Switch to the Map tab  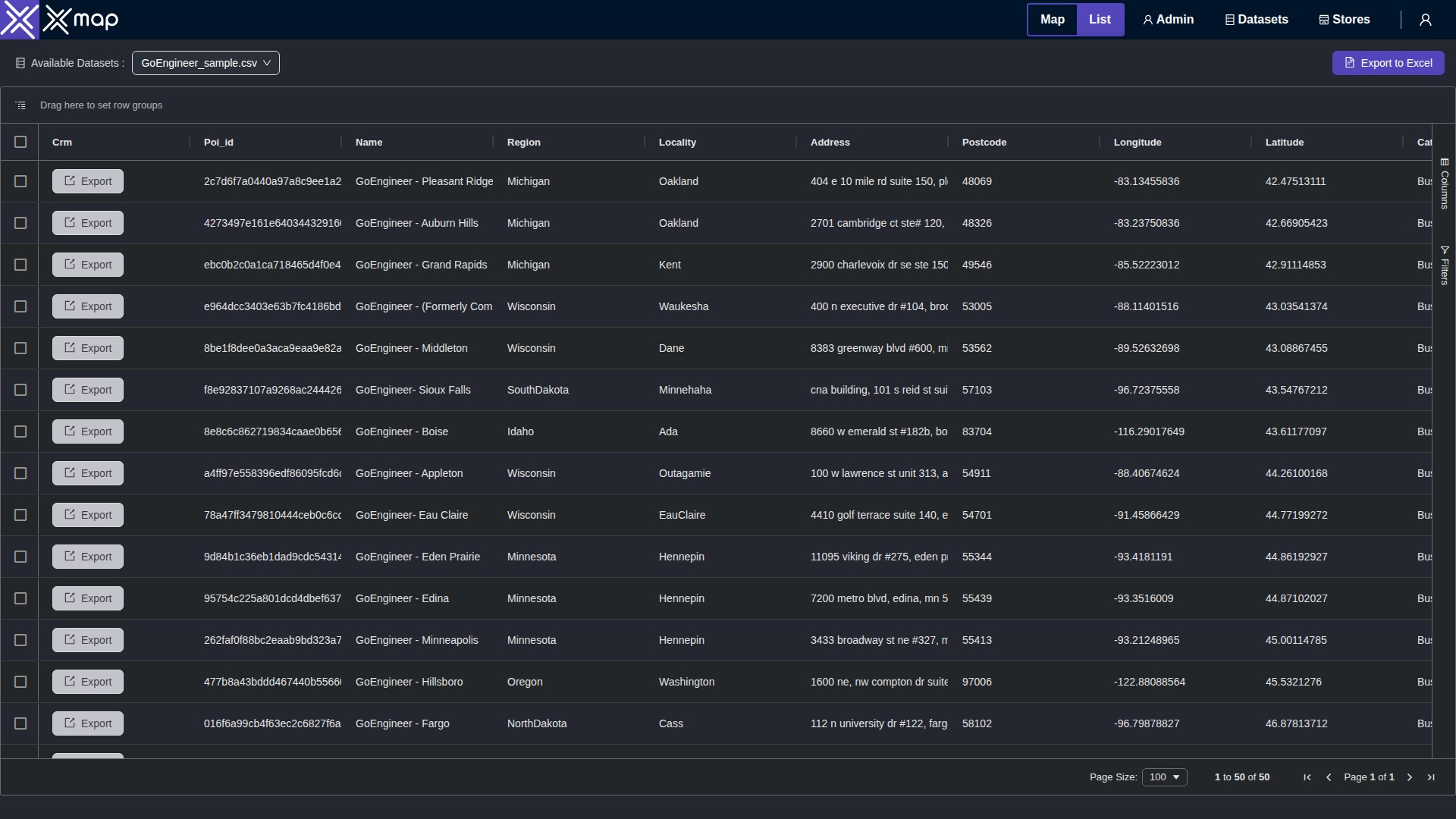click(x=1053, y=19)
